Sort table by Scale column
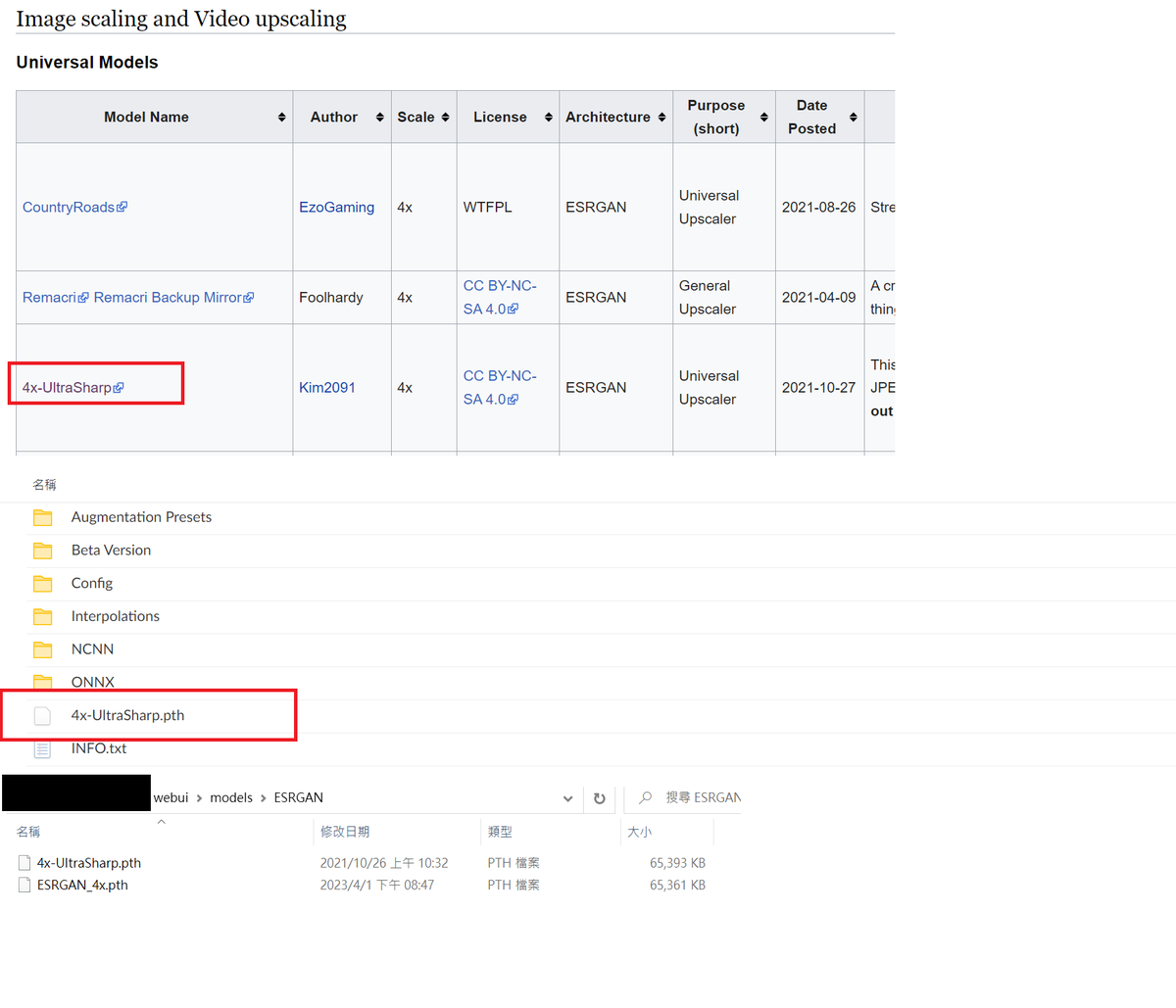 click(x=445, y=117)
